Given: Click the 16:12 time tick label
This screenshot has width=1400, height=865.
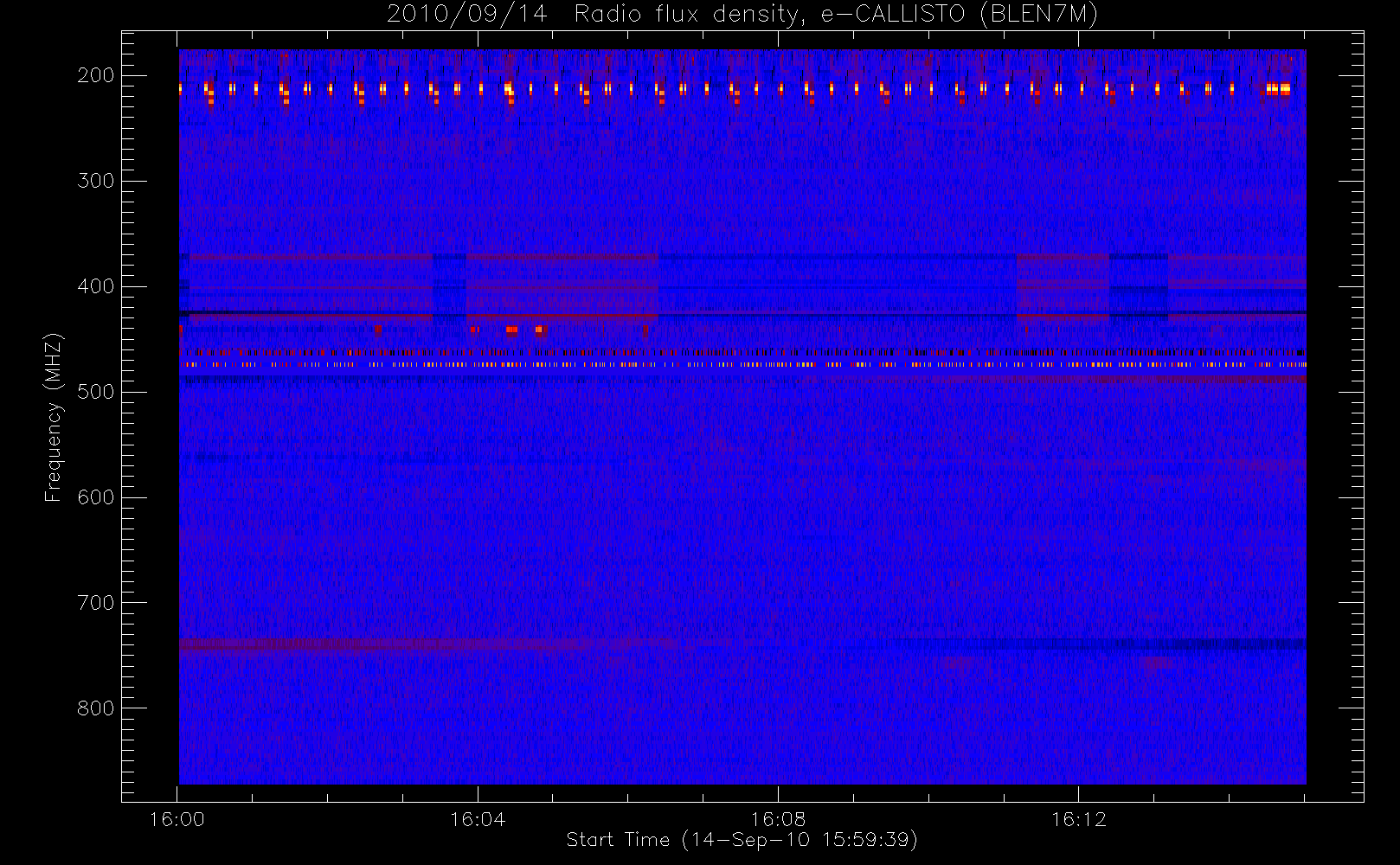Looking at the screenshot, I should tap(1078, 819).
